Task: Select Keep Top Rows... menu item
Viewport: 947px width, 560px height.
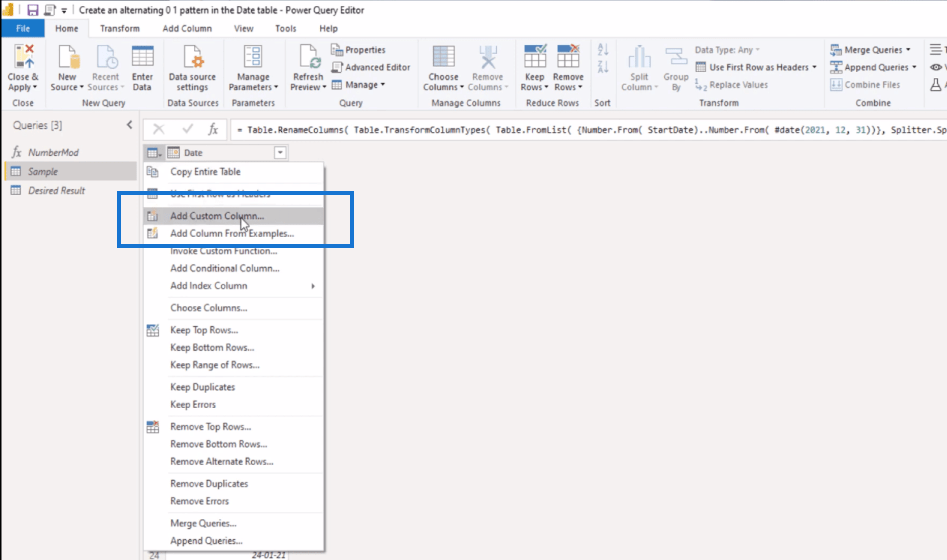Action: tap(234, 330)
